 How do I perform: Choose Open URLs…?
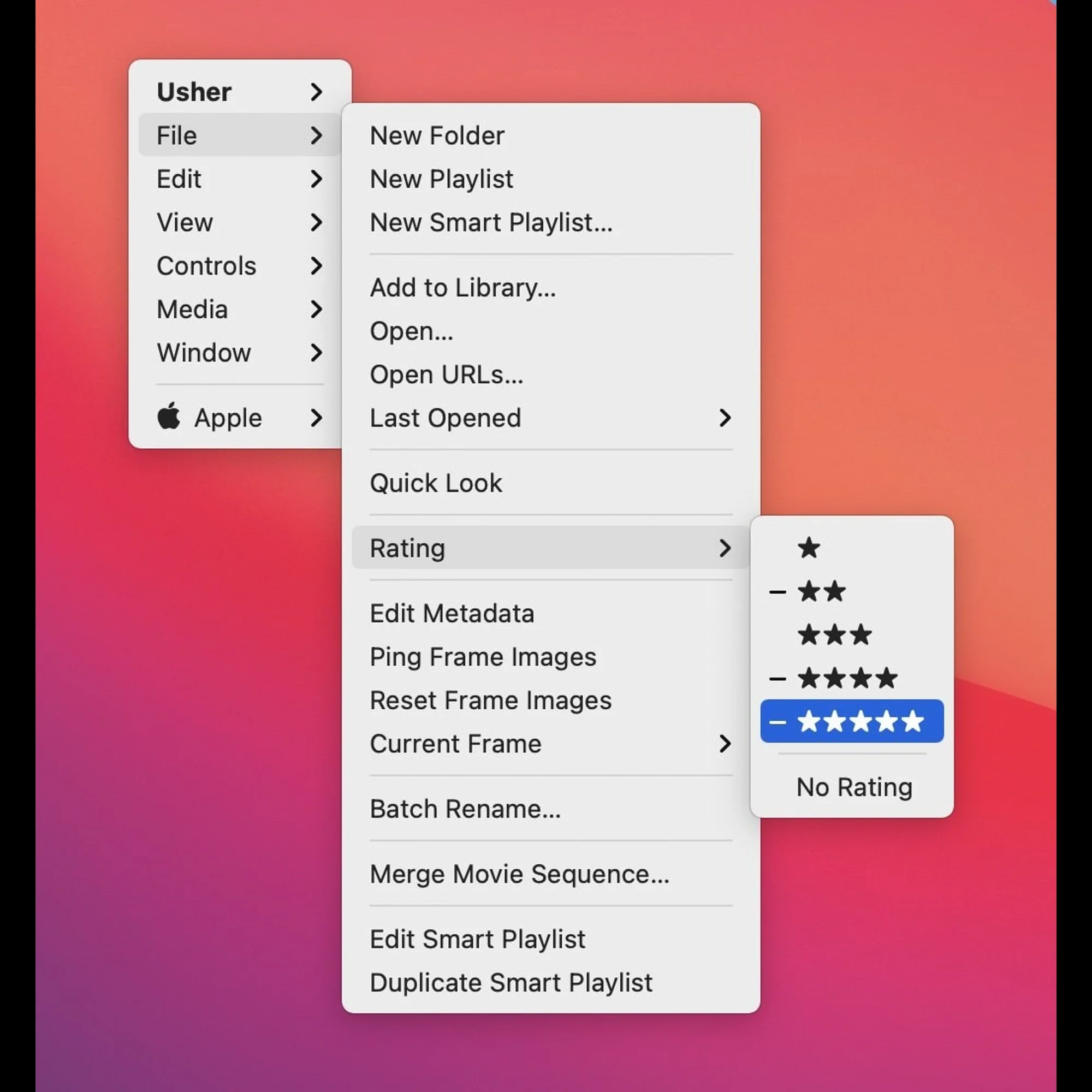[550, 374]
